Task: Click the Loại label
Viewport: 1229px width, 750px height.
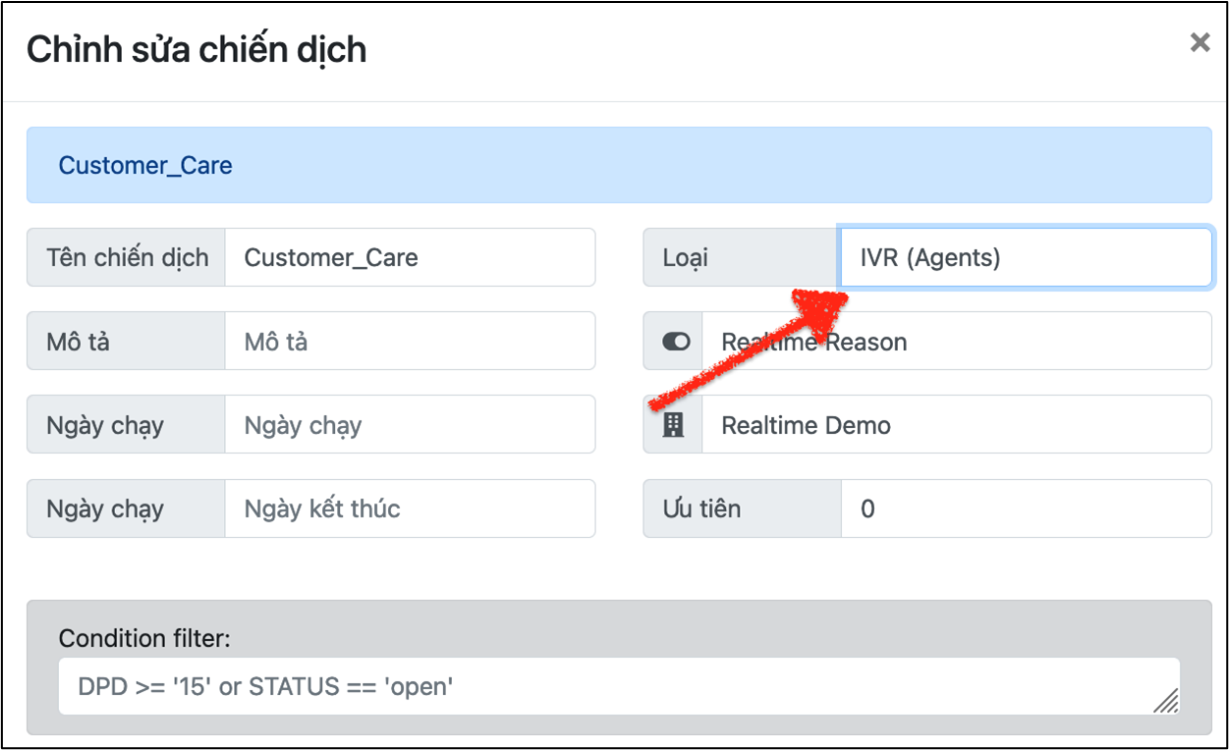Action: coord(685,258)
